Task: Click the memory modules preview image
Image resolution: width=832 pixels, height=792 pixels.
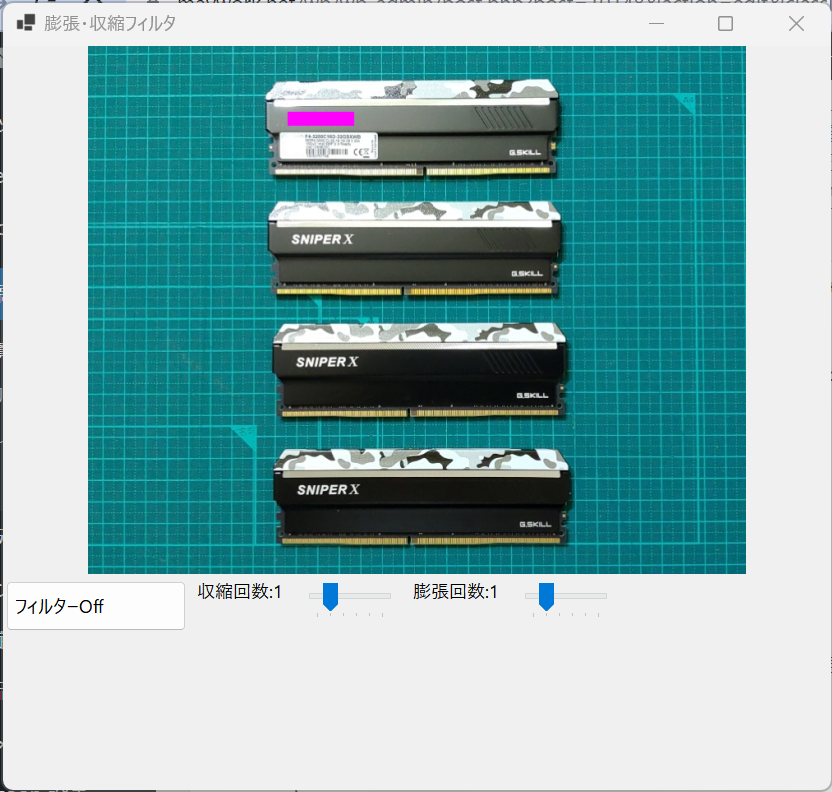Action: coord(417,310)
